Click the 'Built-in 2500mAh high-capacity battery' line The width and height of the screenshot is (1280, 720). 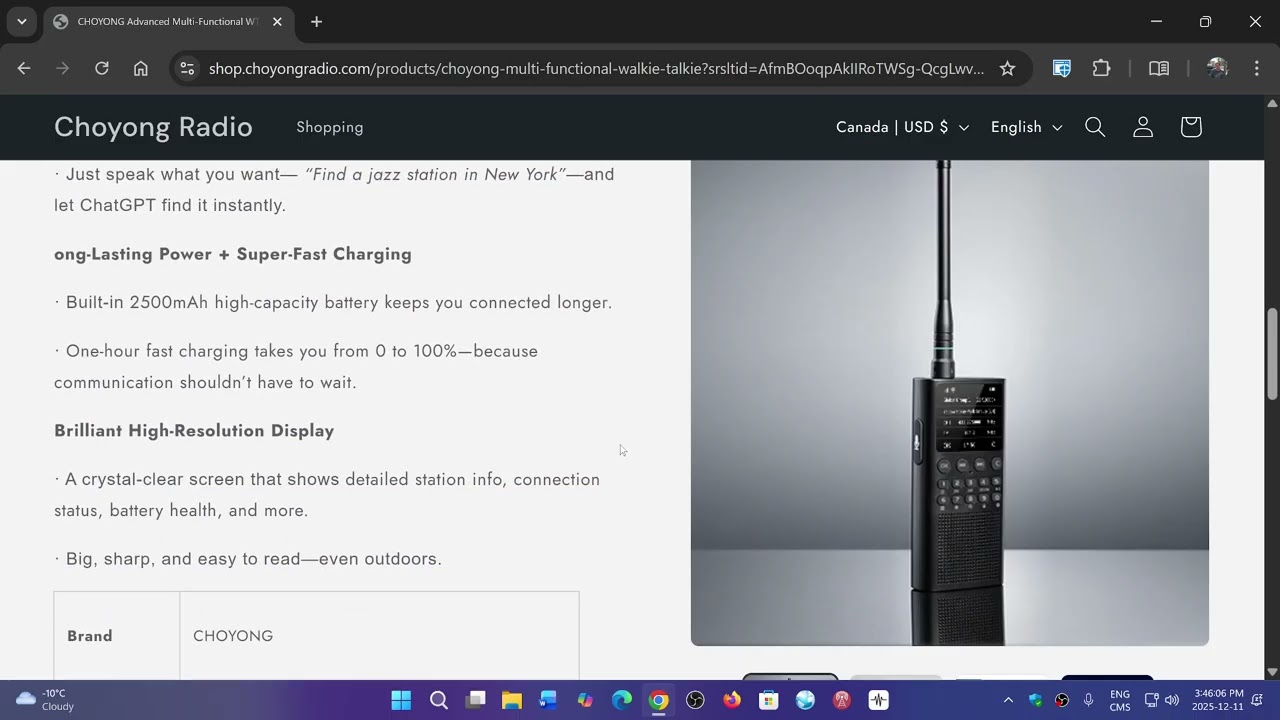tap(333, 303)
